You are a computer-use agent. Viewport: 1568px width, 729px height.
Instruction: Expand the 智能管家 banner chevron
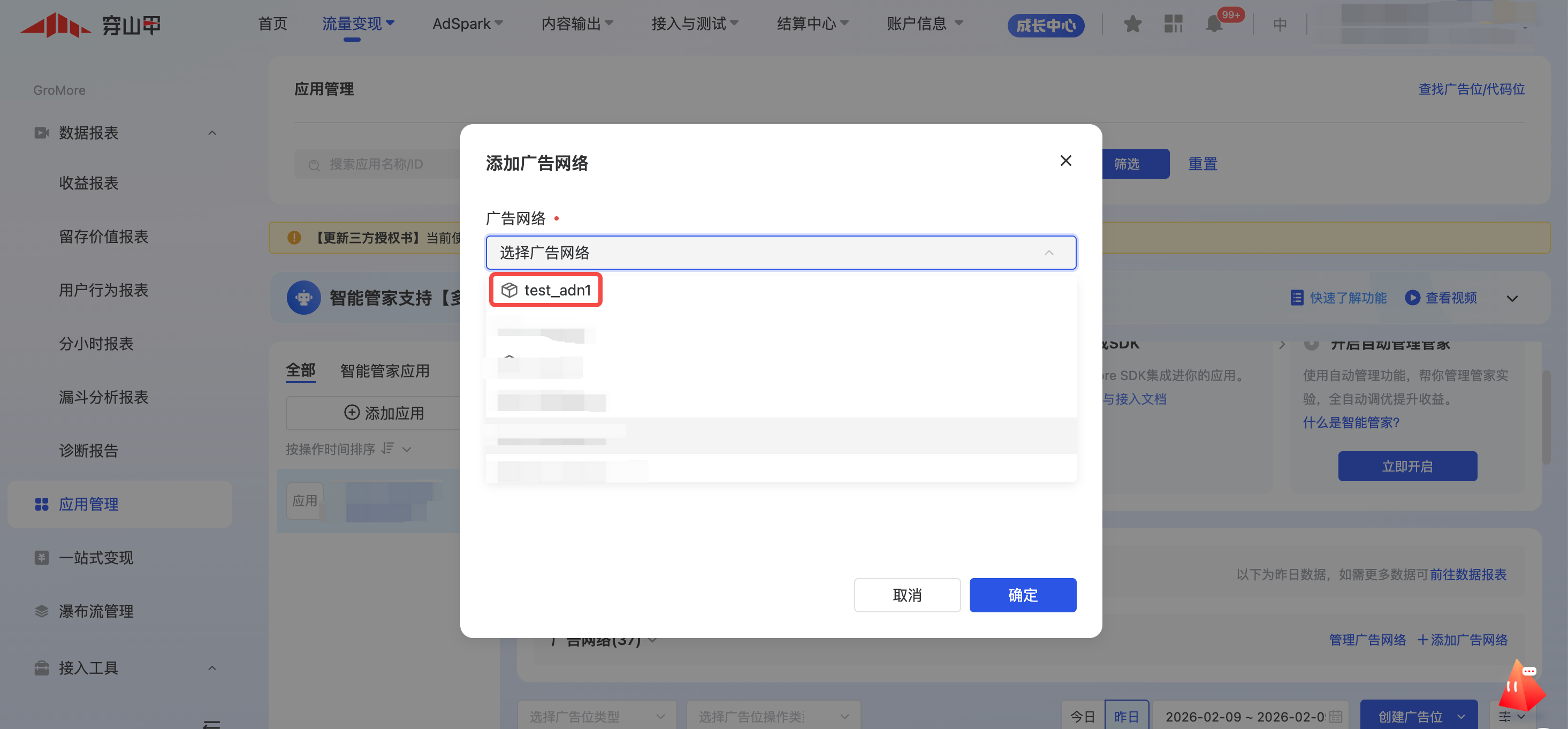pyautogui.click(x=1512, y=299)
